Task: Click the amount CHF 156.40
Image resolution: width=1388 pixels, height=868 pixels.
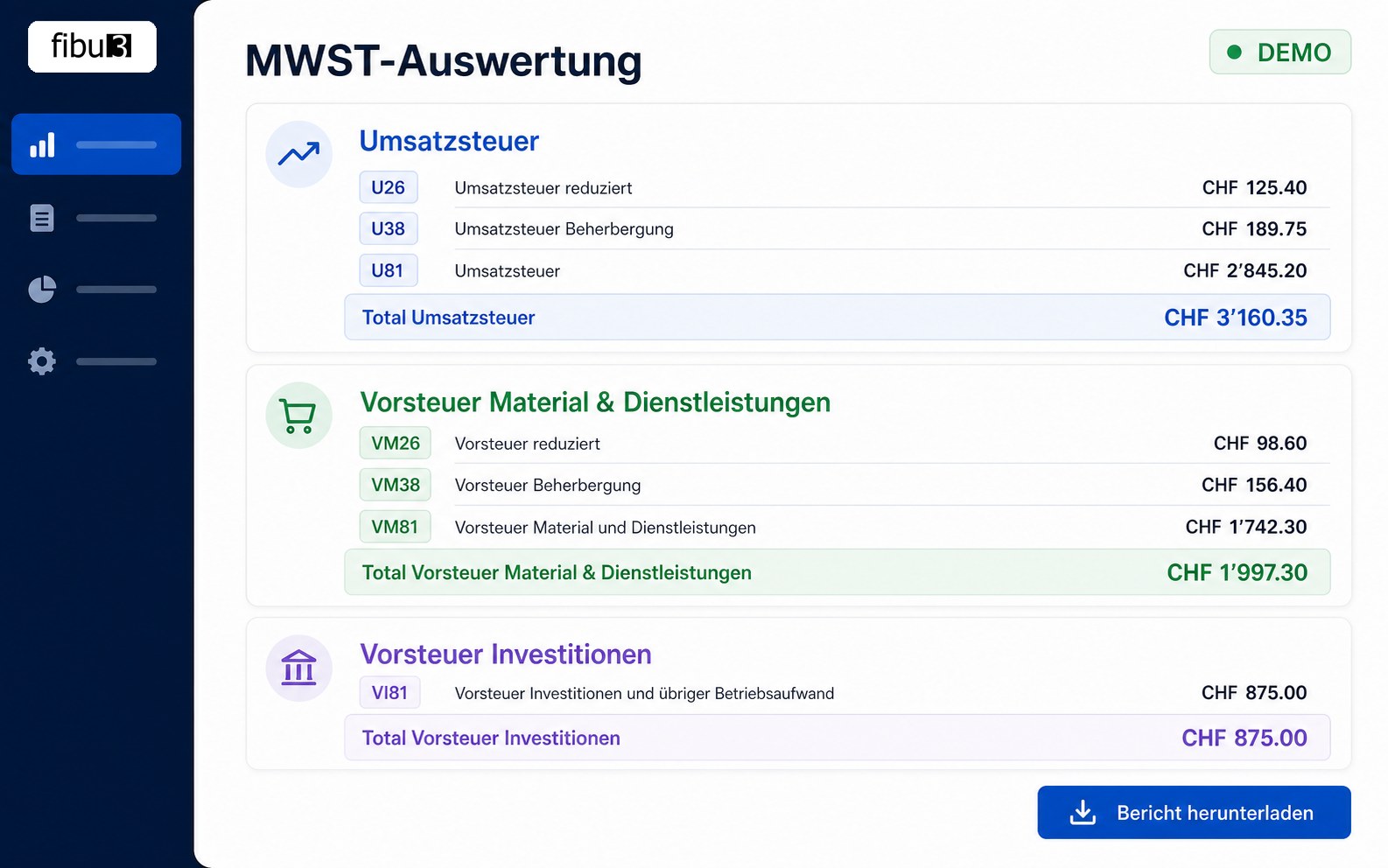Action: point(1255,485)
